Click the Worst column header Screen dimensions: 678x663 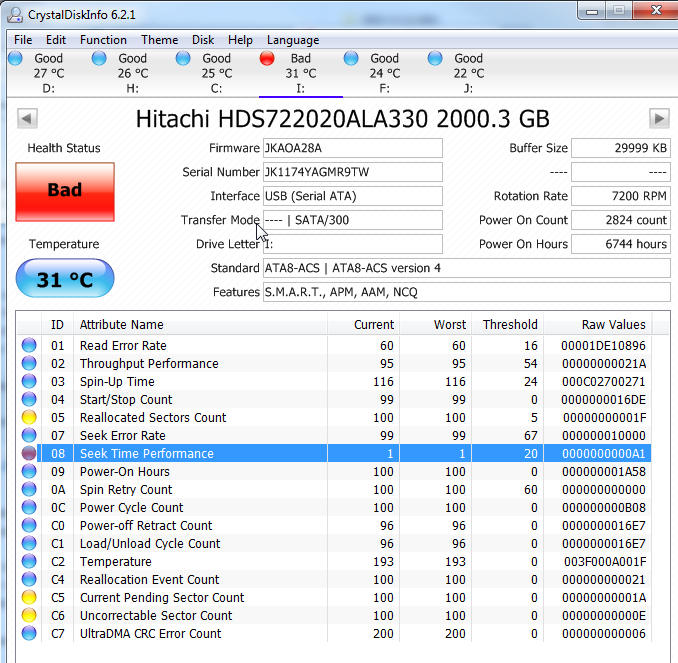[435, 324]
